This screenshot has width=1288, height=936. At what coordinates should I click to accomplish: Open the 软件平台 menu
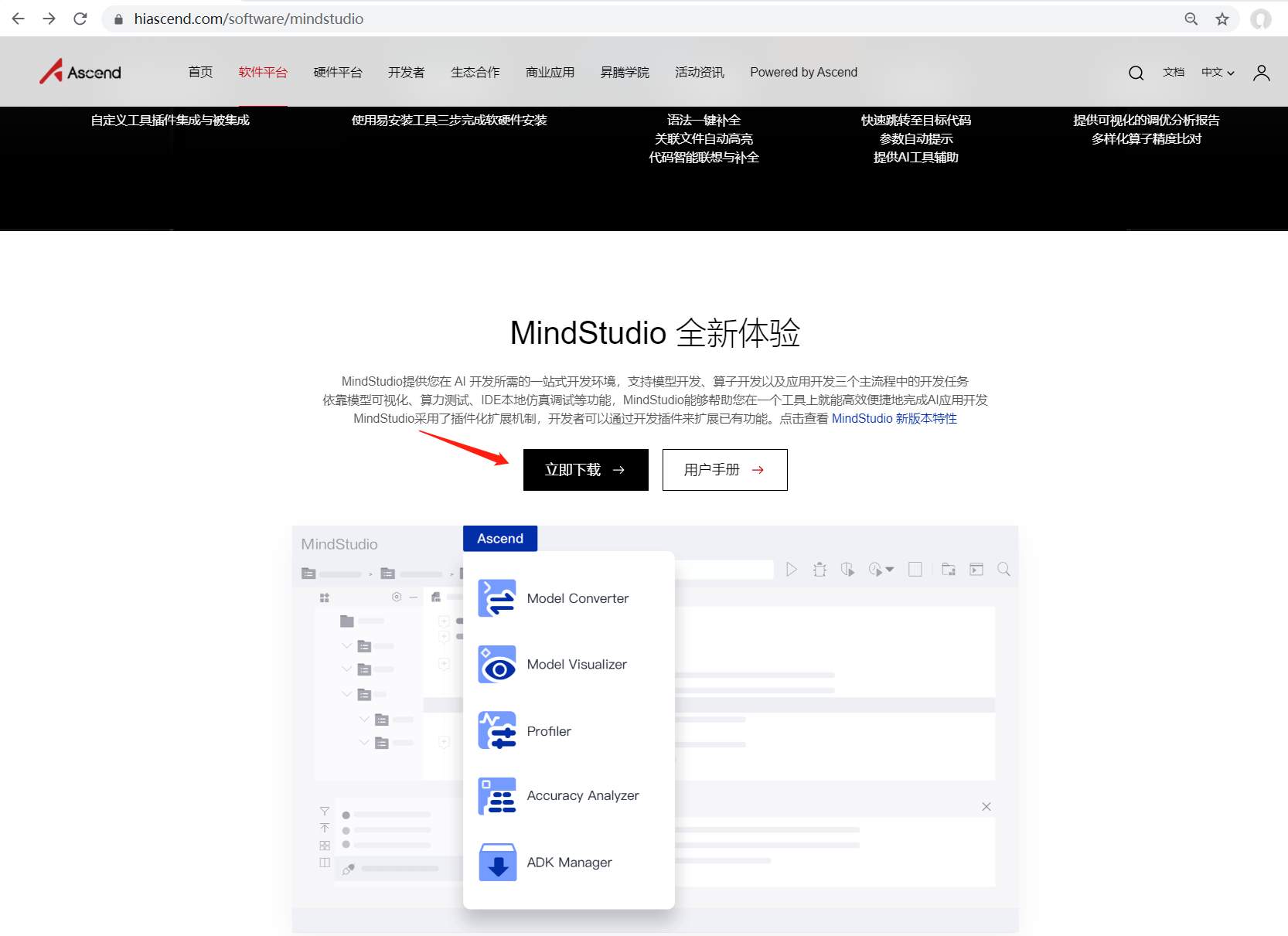click(263, 72)
